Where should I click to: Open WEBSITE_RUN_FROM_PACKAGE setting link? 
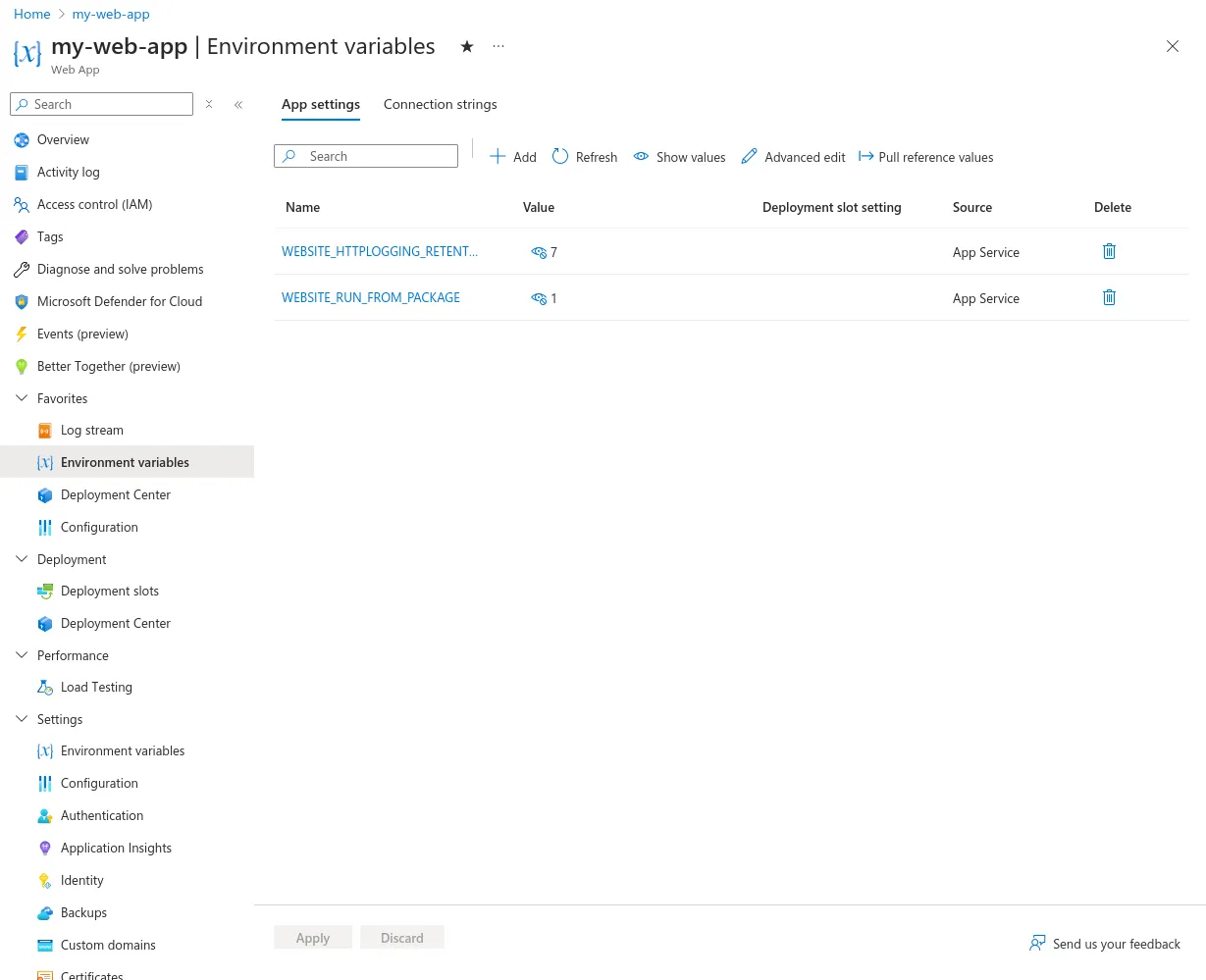(371, 297)
